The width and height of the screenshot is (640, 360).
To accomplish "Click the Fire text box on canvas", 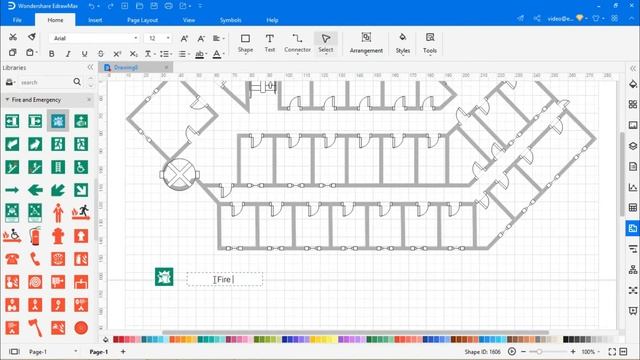I will click(x=224, y=280).
